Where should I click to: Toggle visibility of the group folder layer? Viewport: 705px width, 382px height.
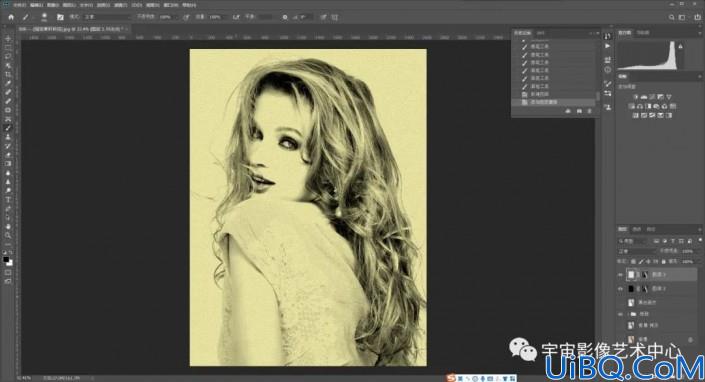tap(620, 314)
